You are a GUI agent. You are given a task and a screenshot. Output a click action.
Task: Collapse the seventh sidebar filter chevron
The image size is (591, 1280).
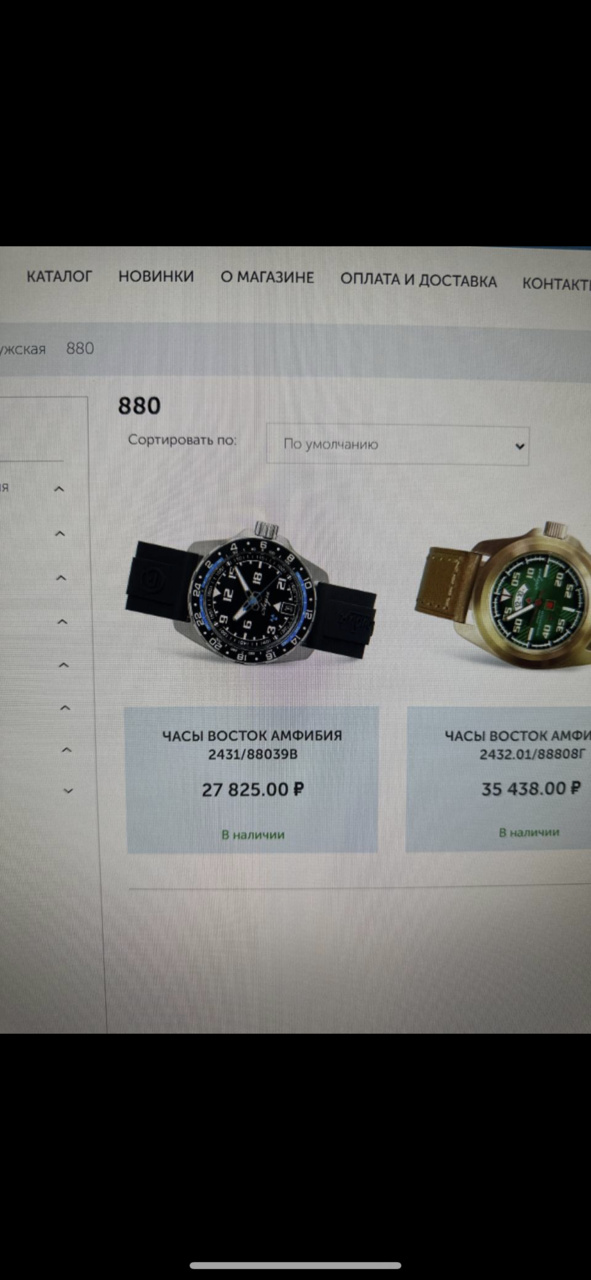[66, 750]
